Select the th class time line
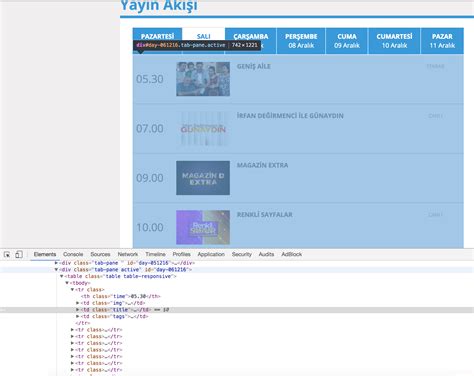474x376 pixels. [x=121, y=296]
